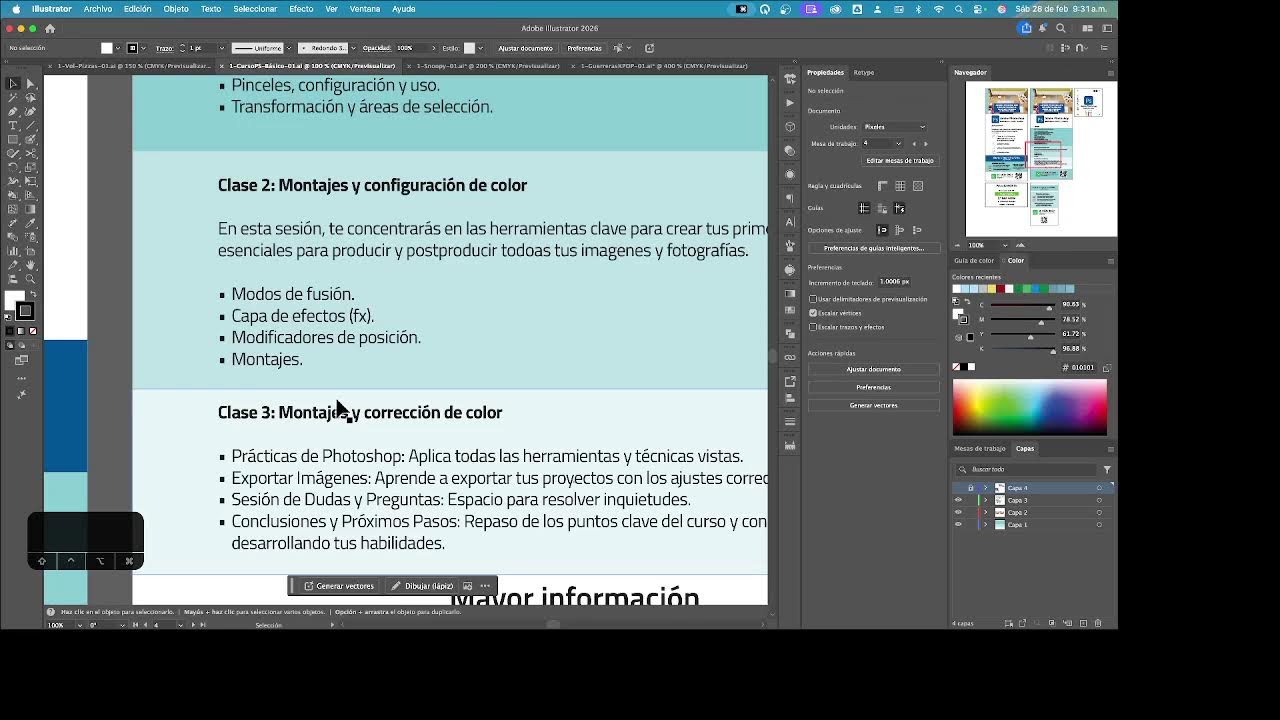Image resolution: width=1280 pixels, height=720 pixels.
Task: Switch to the Guía de color tab
Action: point(974,261)
